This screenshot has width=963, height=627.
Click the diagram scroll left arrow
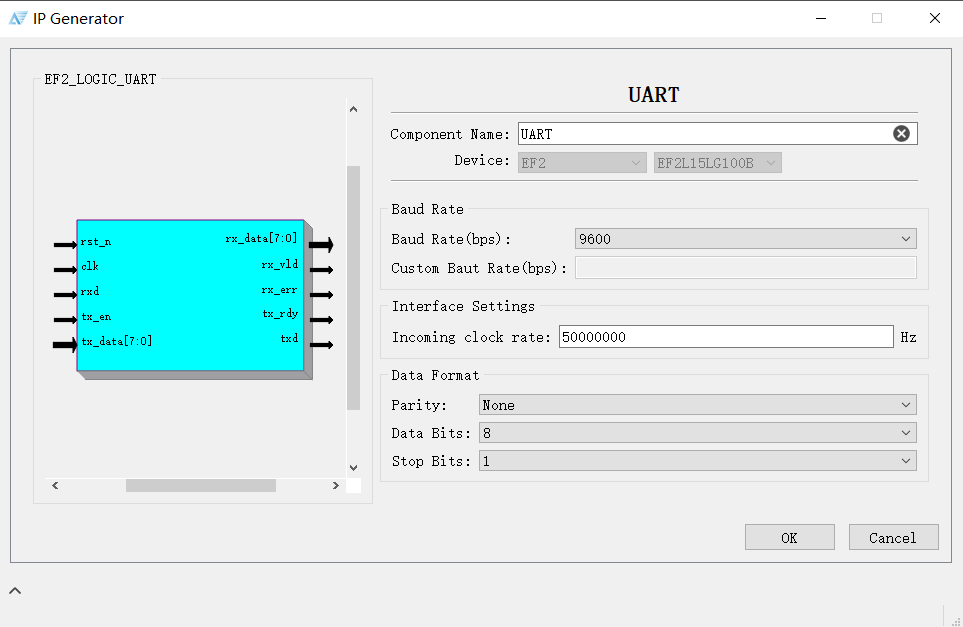click(x=55, y=486)
